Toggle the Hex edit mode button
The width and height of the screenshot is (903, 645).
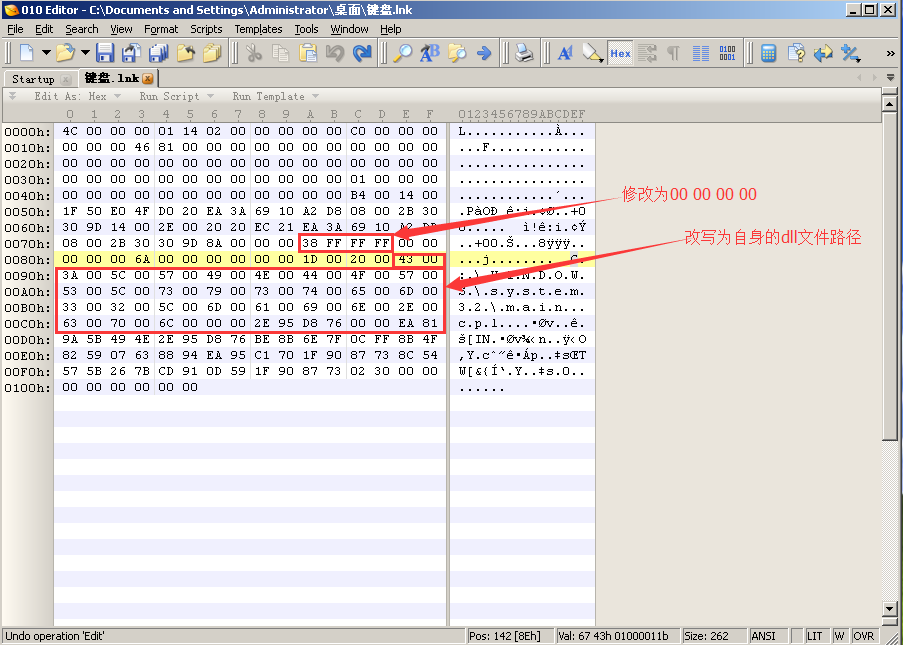coord(620,53)
